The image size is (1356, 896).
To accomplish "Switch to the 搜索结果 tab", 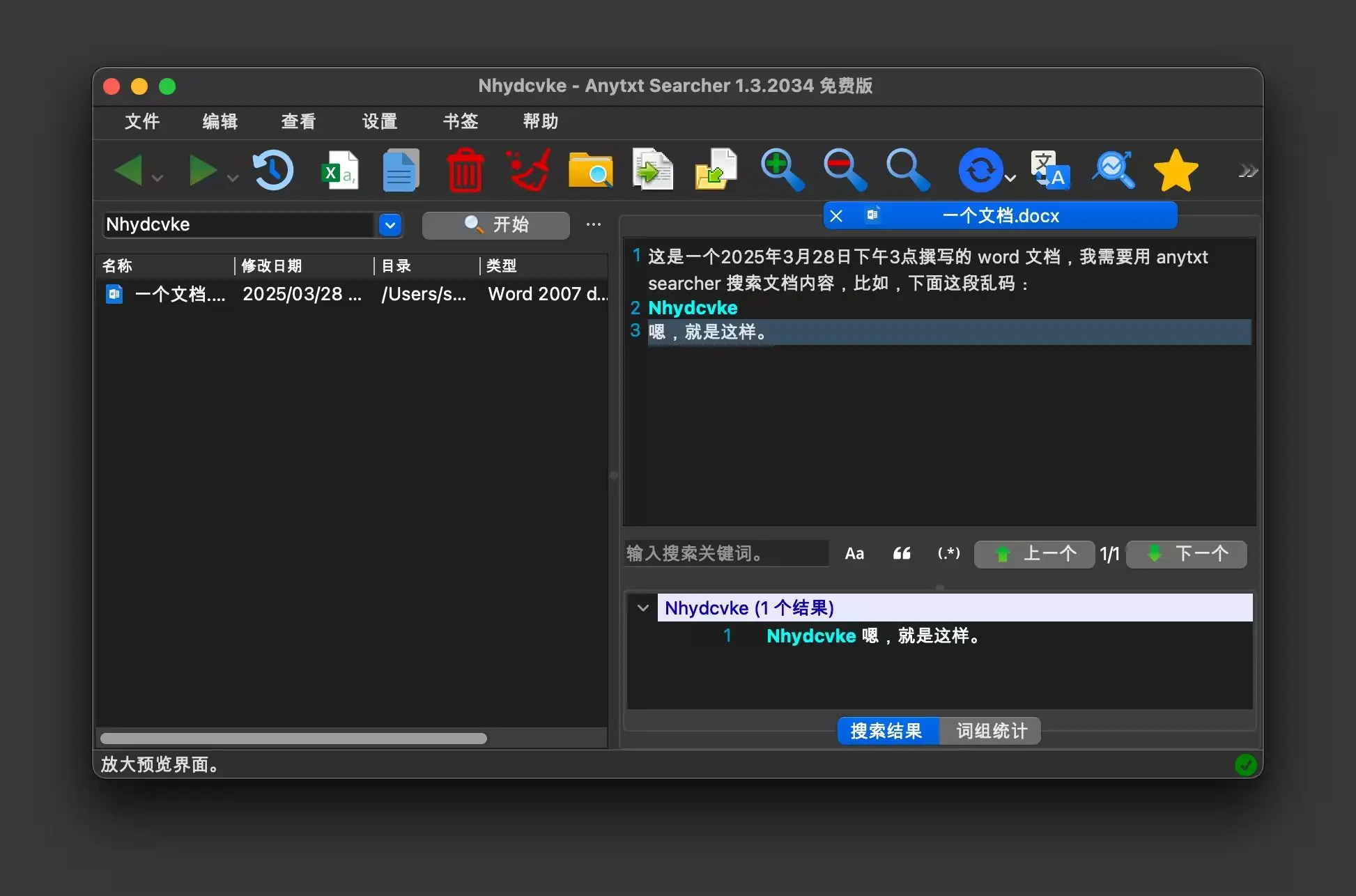I will click(x=888, y=731).
